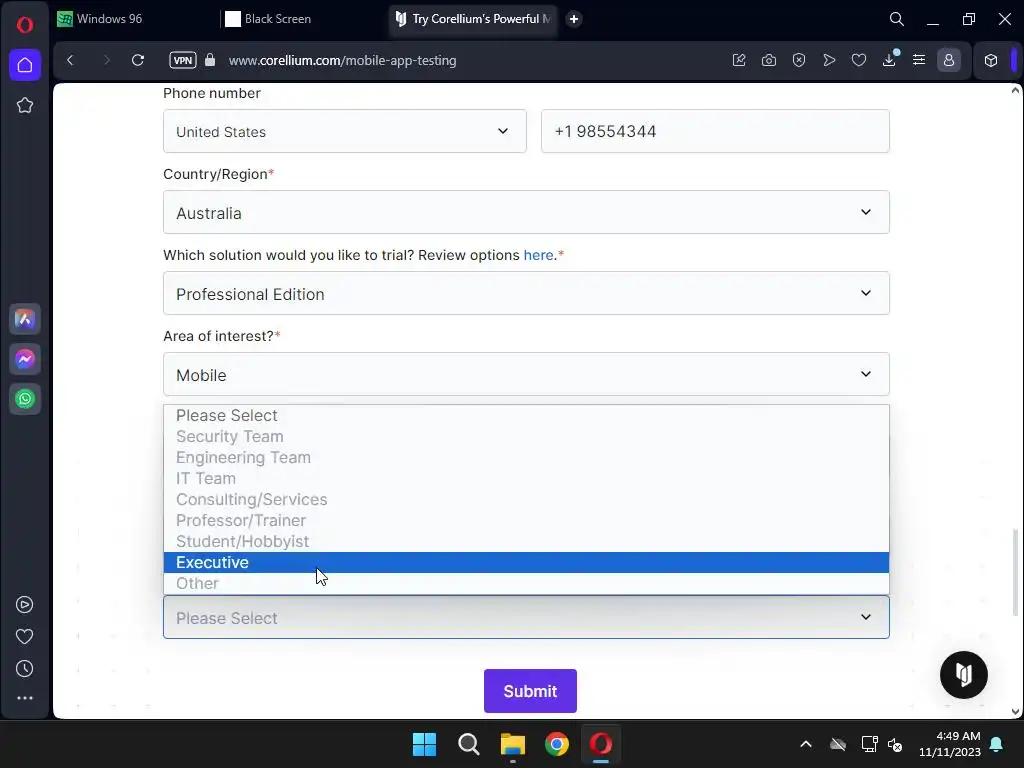Choose Professor/Trainer option
Screen dimensions: 1024x768
(526, 520)
